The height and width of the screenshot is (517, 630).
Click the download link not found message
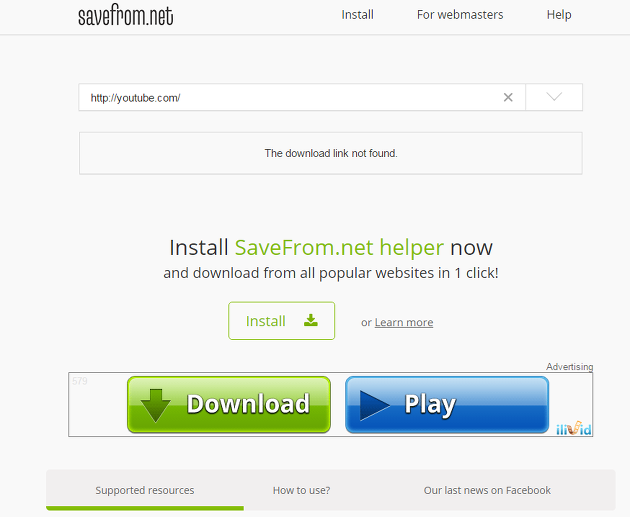coord(331,153)
